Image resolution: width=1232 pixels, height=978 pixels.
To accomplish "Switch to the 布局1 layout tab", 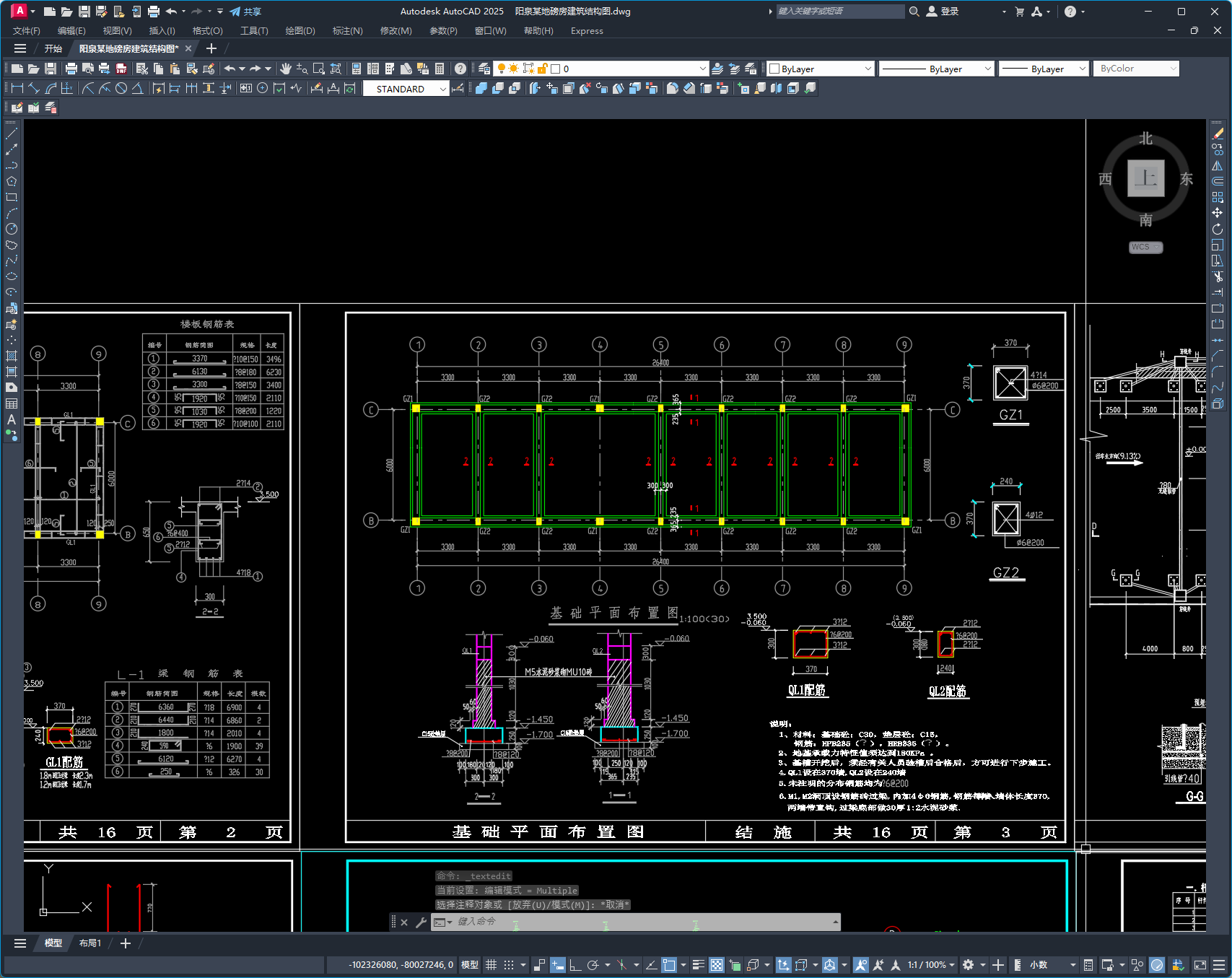I will [90, 943].
